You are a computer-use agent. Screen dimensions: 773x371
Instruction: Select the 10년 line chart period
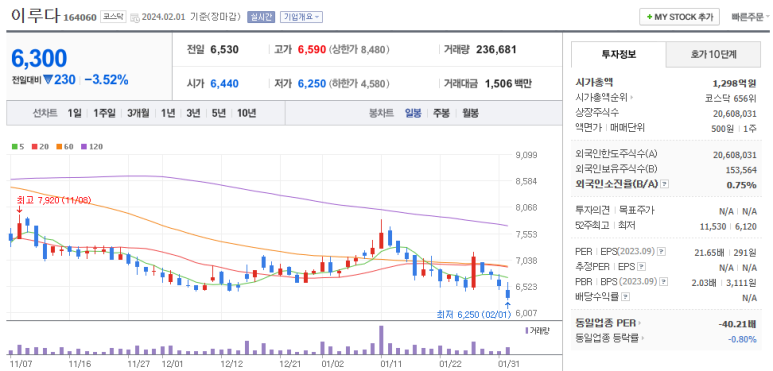click(246, 113)
